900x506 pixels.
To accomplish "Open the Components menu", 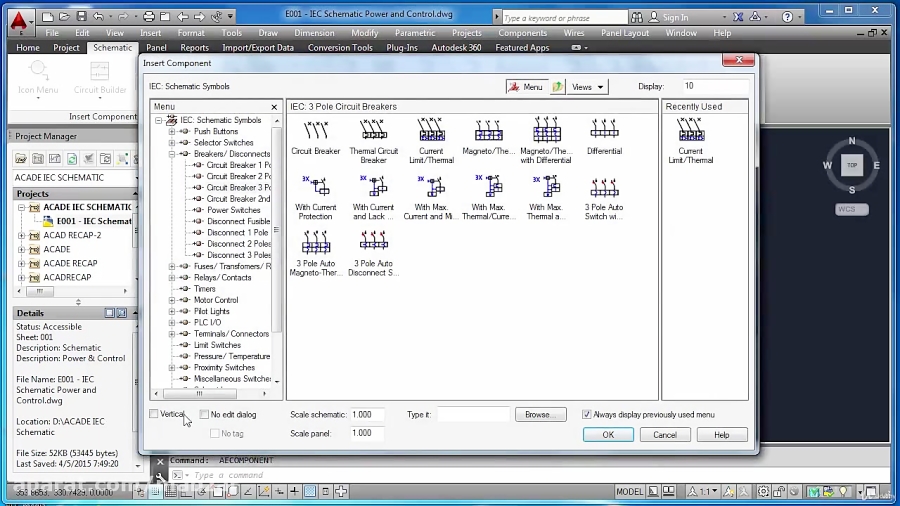I will click(522, 33).
